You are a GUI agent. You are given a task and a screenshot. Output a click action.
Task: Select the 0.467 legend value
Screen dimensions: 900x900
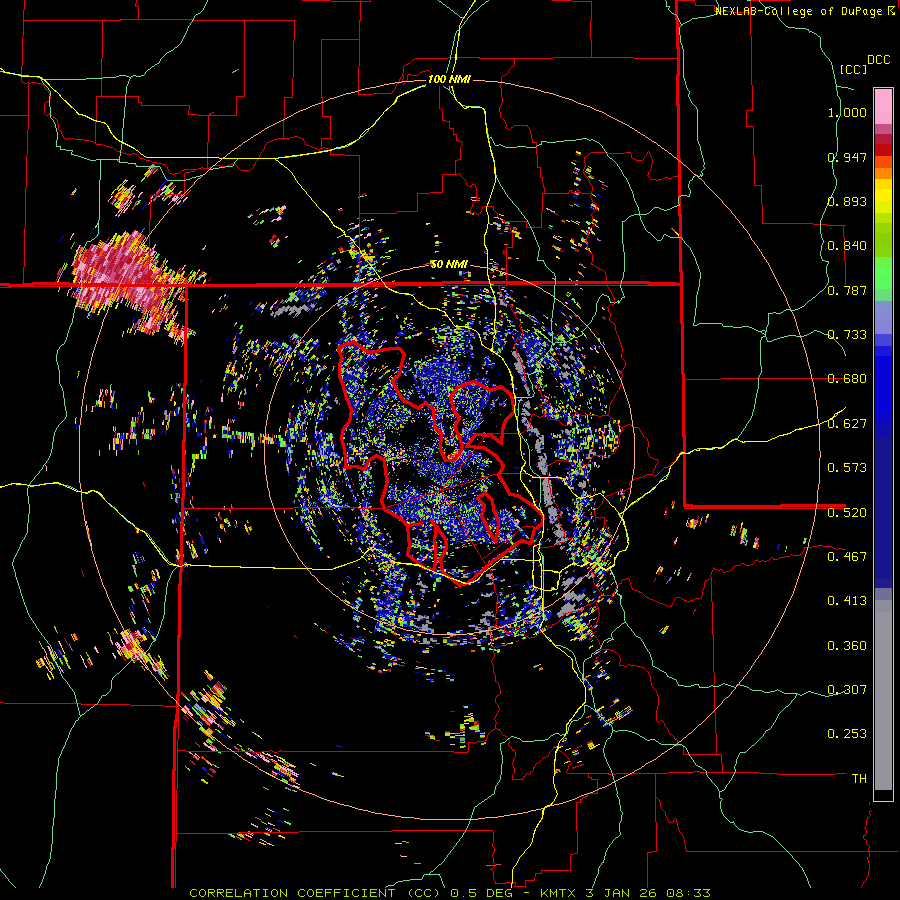(847, 557)
